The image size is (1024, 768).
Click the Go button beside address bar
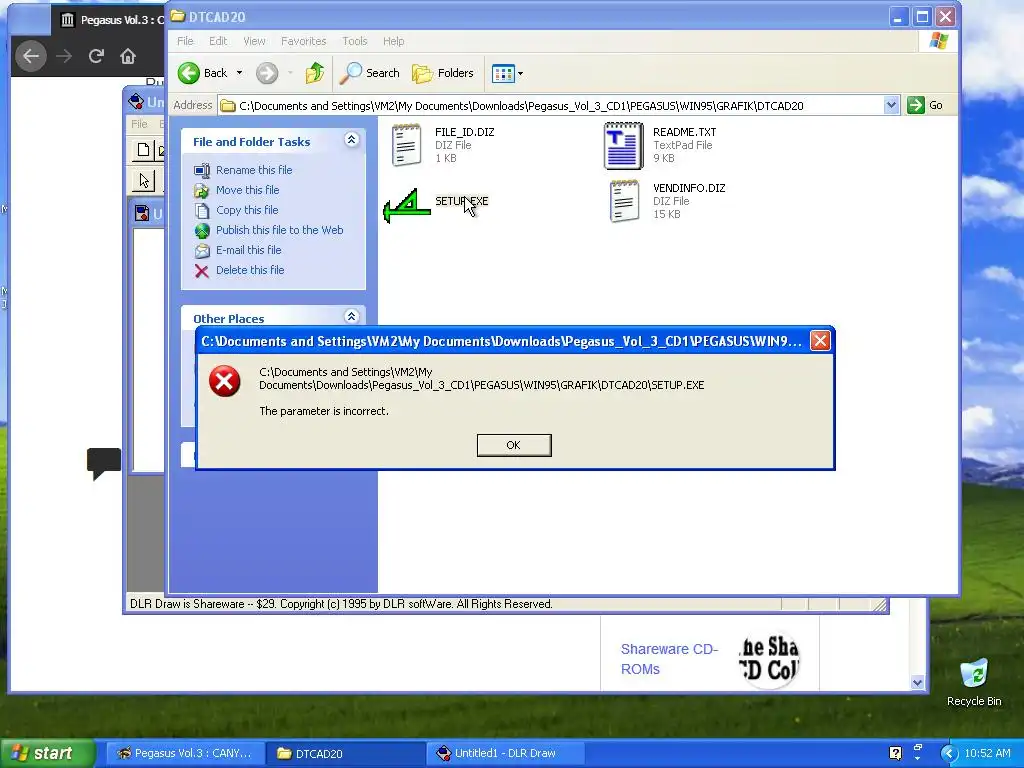coord(925,105)
